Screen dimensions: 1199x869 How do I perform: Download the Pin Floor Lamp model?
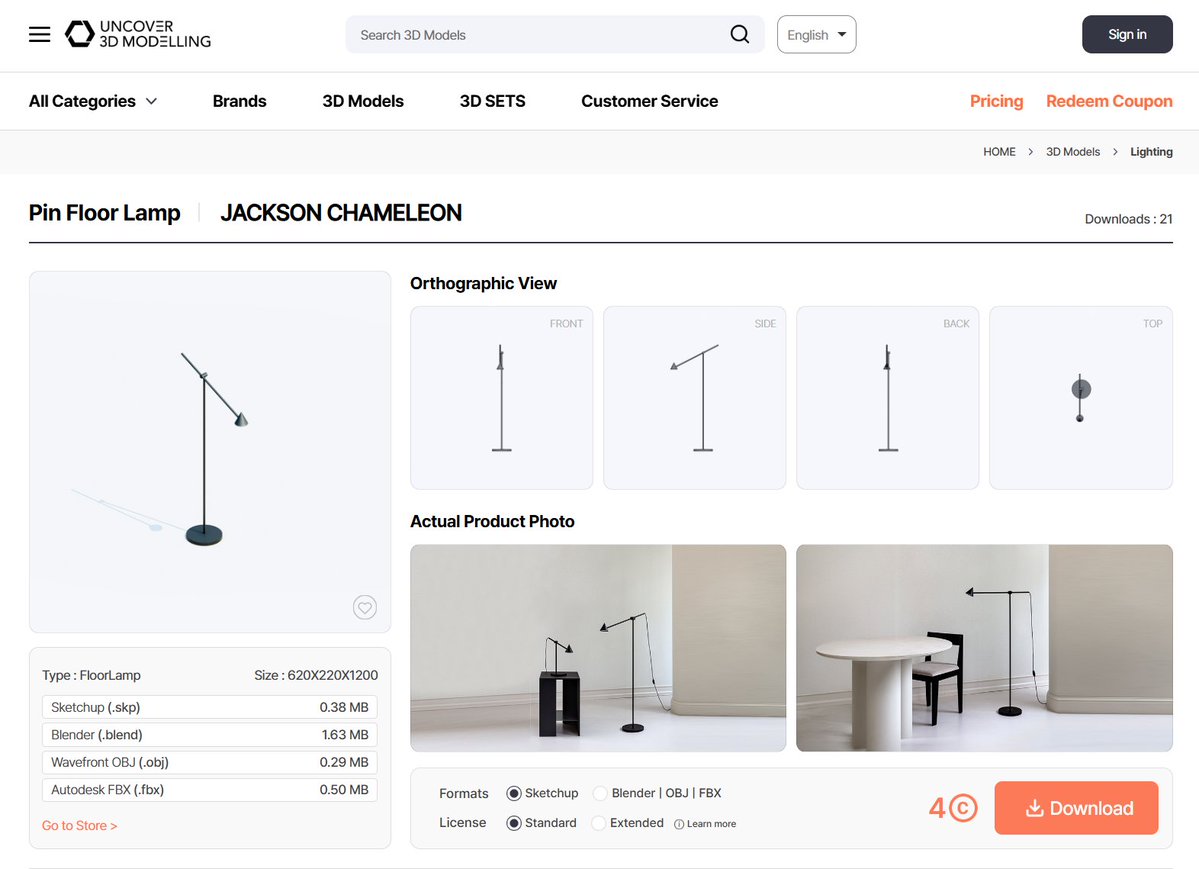[x=1077, y=808]
